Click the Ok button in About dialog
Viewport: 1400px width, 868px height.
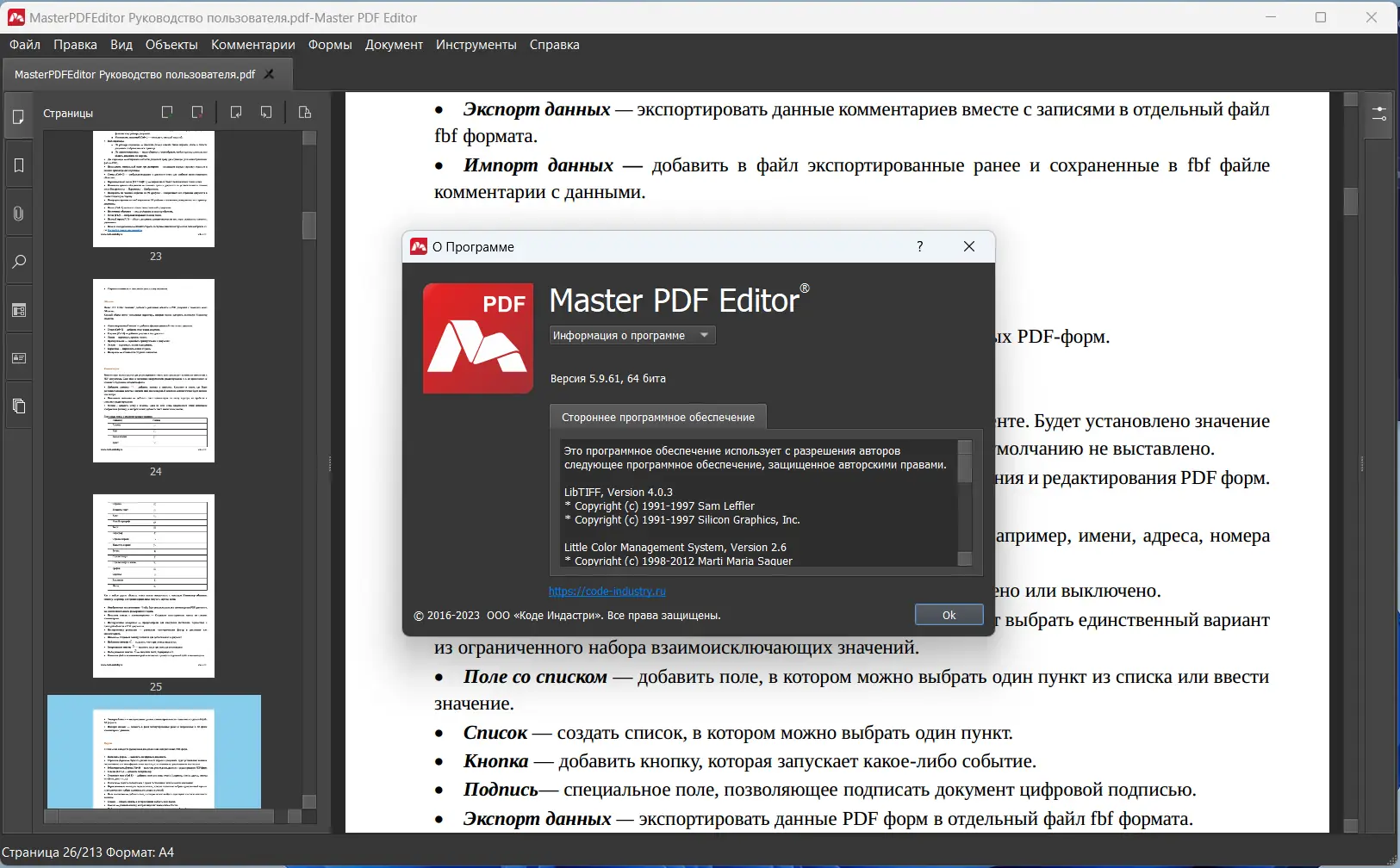pos(949,615)
